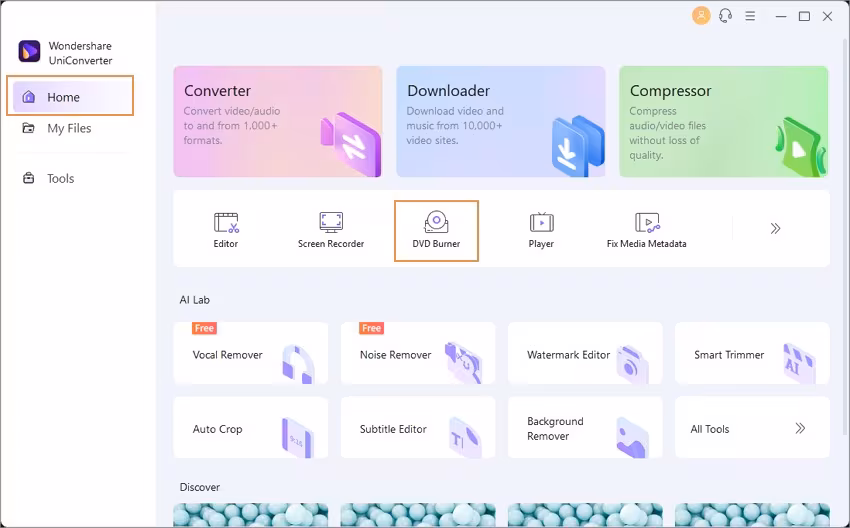Expand All Tools list
The height and width of the screenshot is (528, 850).
pyautogui.click(x=752, y=427)
